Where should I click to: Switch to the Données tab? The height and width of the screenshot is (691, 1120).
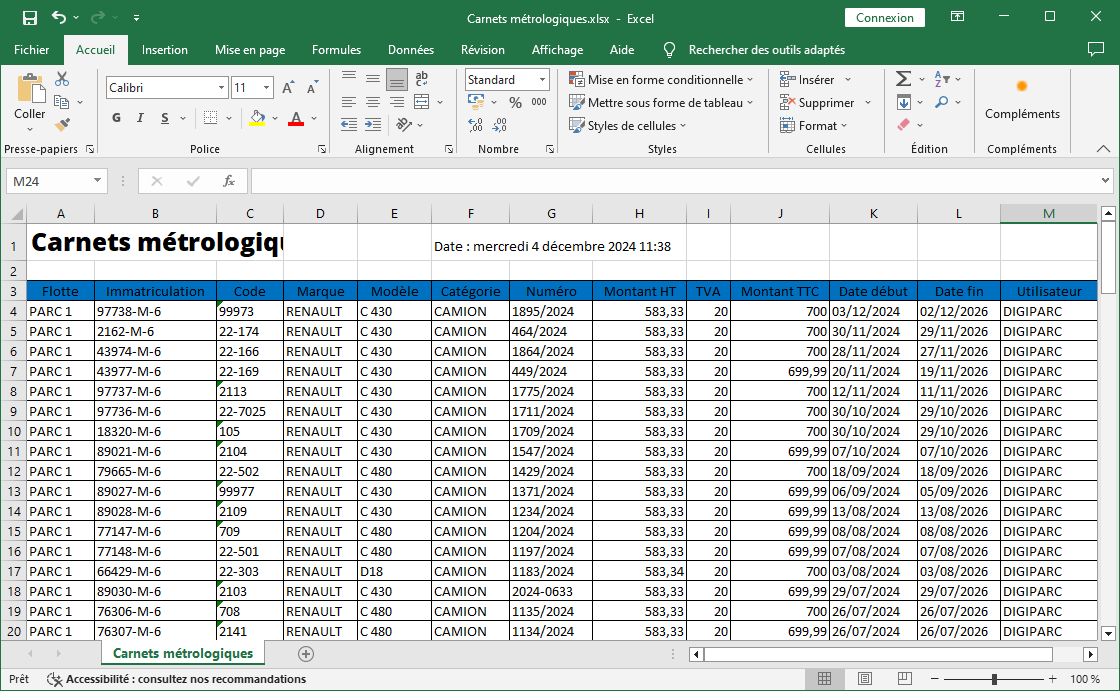[x=411, y=49]
